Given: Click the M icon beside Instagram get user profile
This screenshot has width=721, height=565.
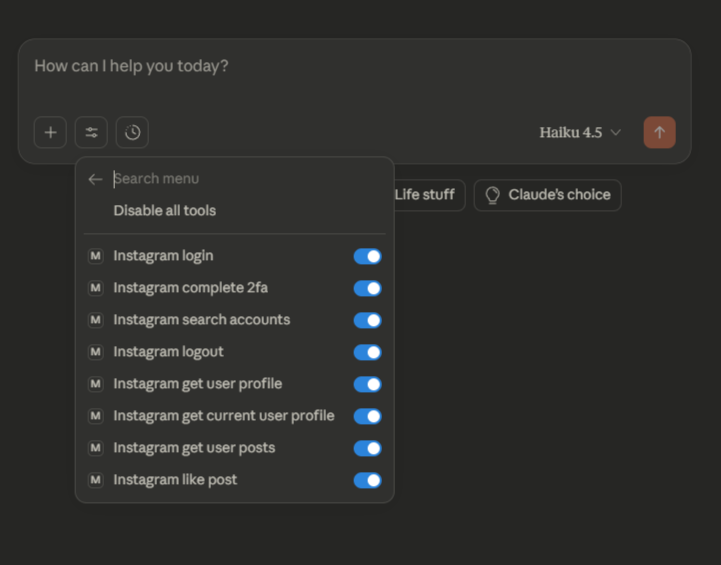Looking at the screenshot, I should [96, 384].
